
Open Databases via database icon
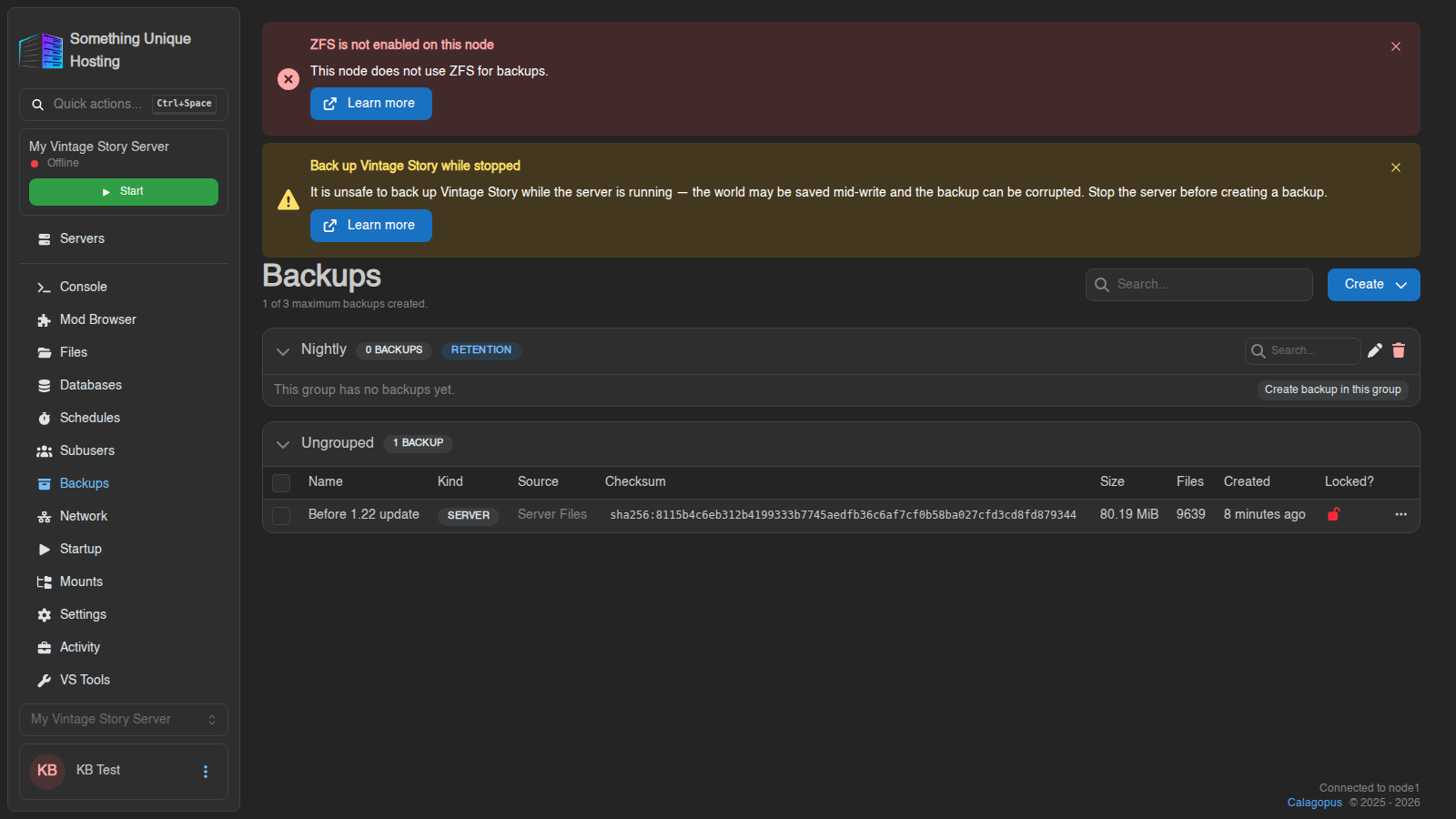pos(44,386)
